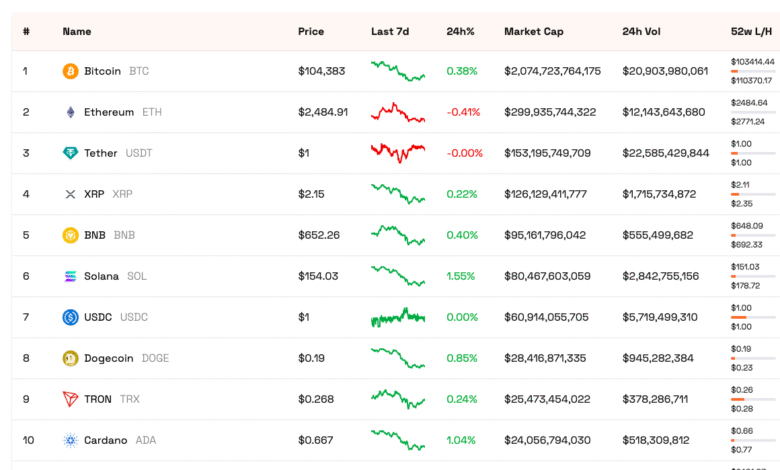The image size is (780, 470).
Task: Click the DOGE ticker symbol
Action: pos(155,358)
